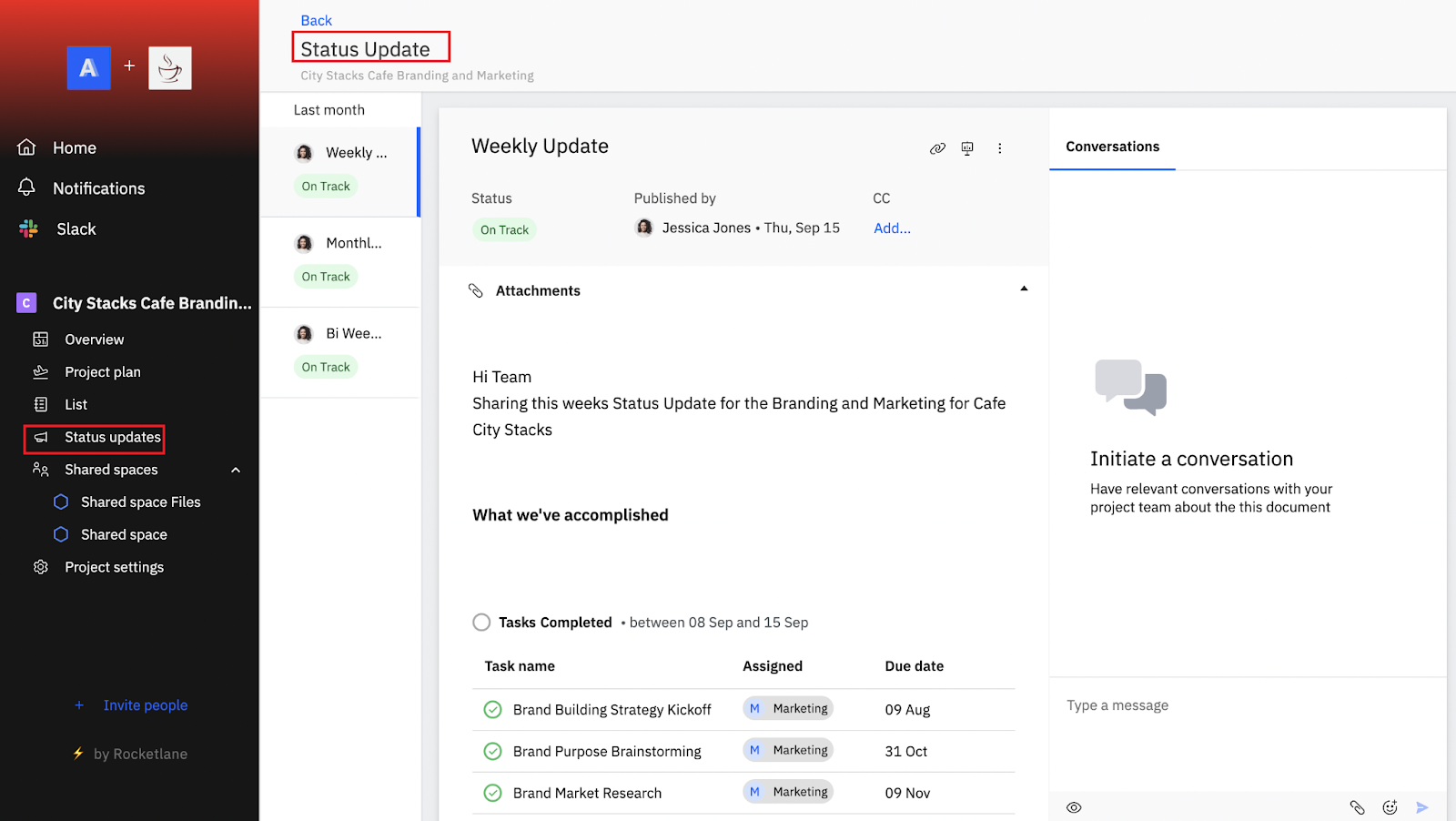Screen dimensions: 1456x821
Task: Click Jessica Jones avatar in Published by
Action: pos(644,228)
